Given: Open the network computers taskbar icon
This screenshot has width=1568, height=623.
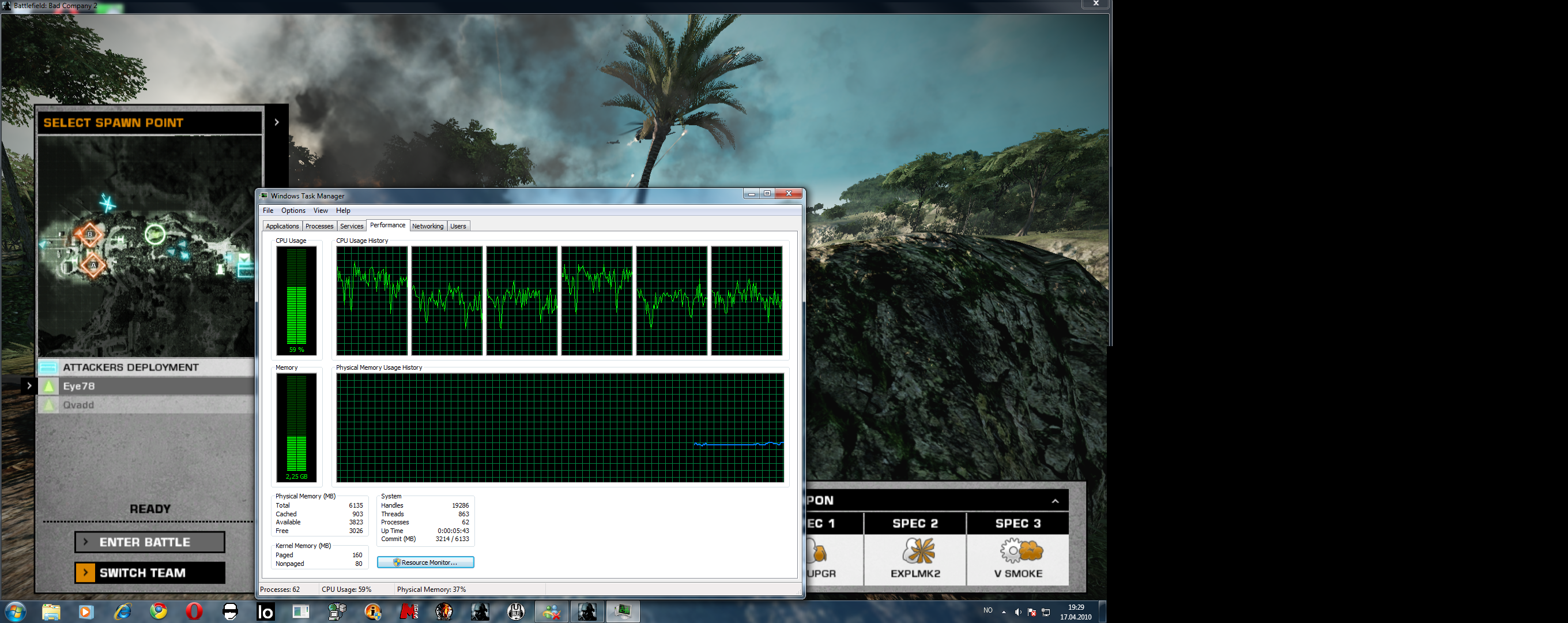Looking at the screenshot, I should tap(337, 611).
